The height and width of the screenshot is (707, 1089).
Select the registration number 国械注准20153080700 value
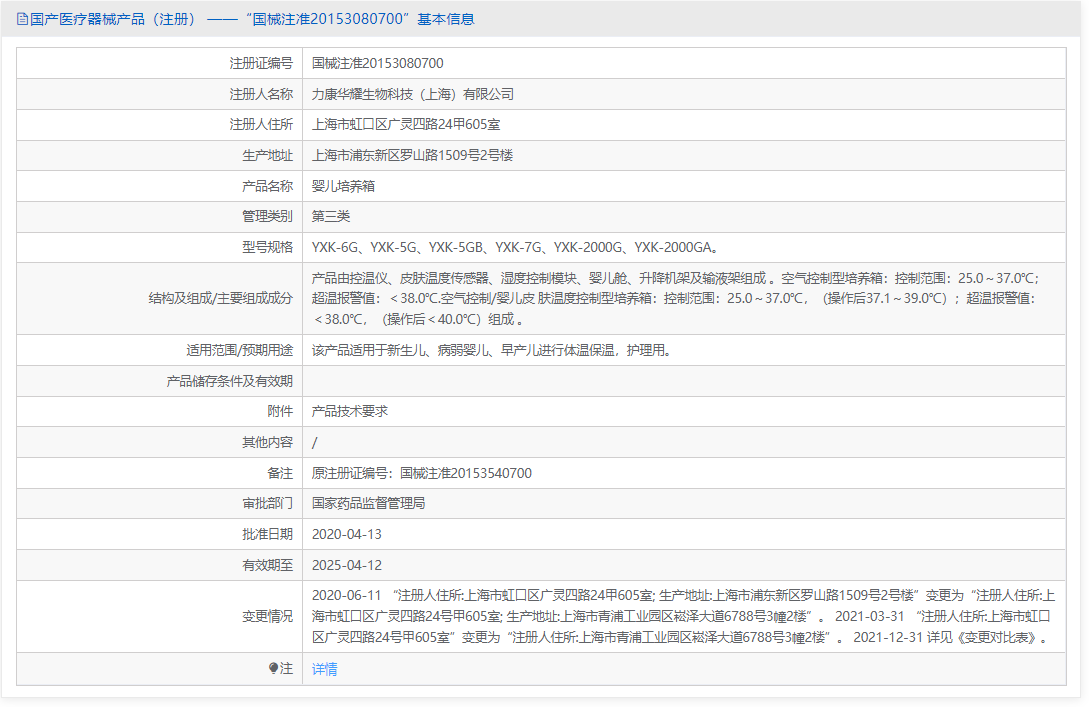pyautogui.click(x=377, y=63)
